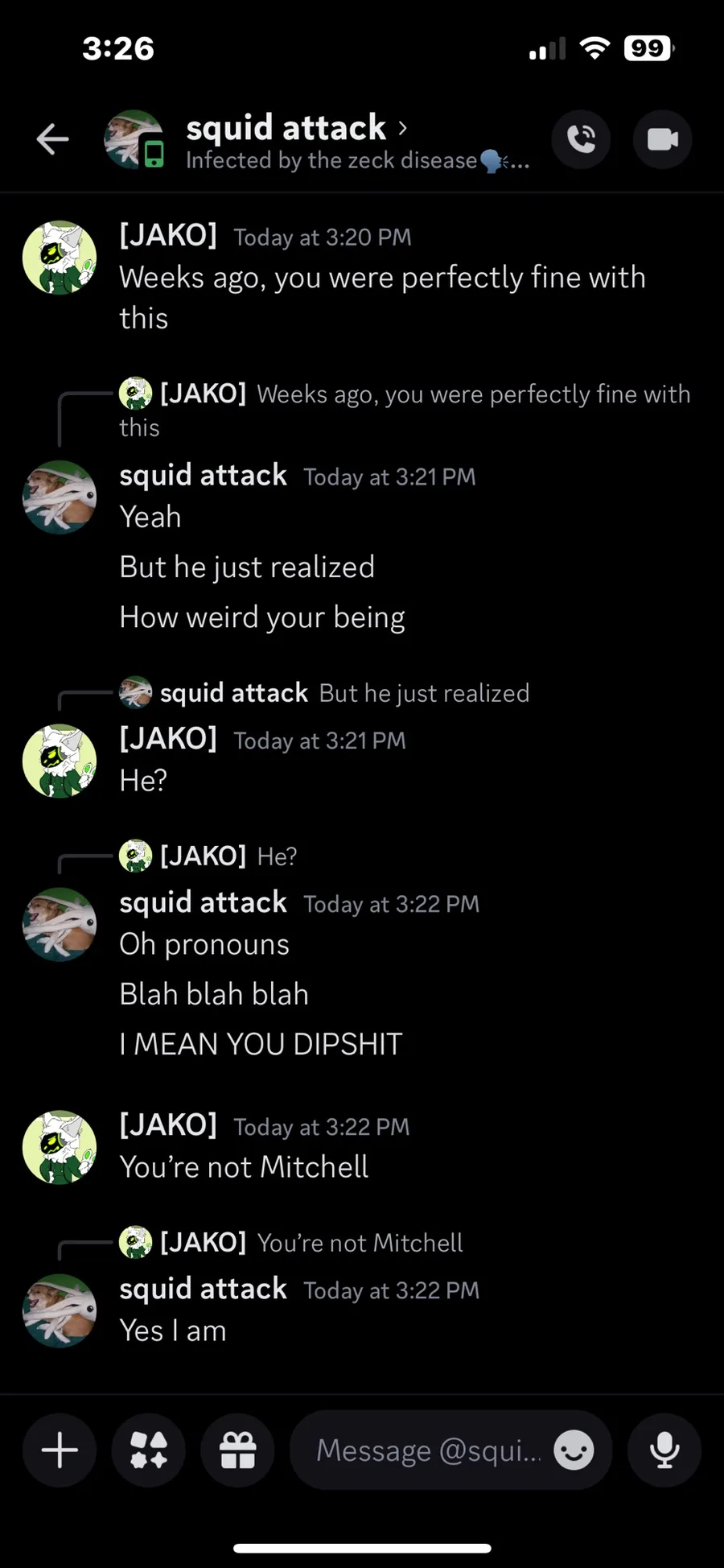The height and width of the screenshot is (1568, 724).
Task: Open squid attack header profile avatar
Action: click(134, 139)
